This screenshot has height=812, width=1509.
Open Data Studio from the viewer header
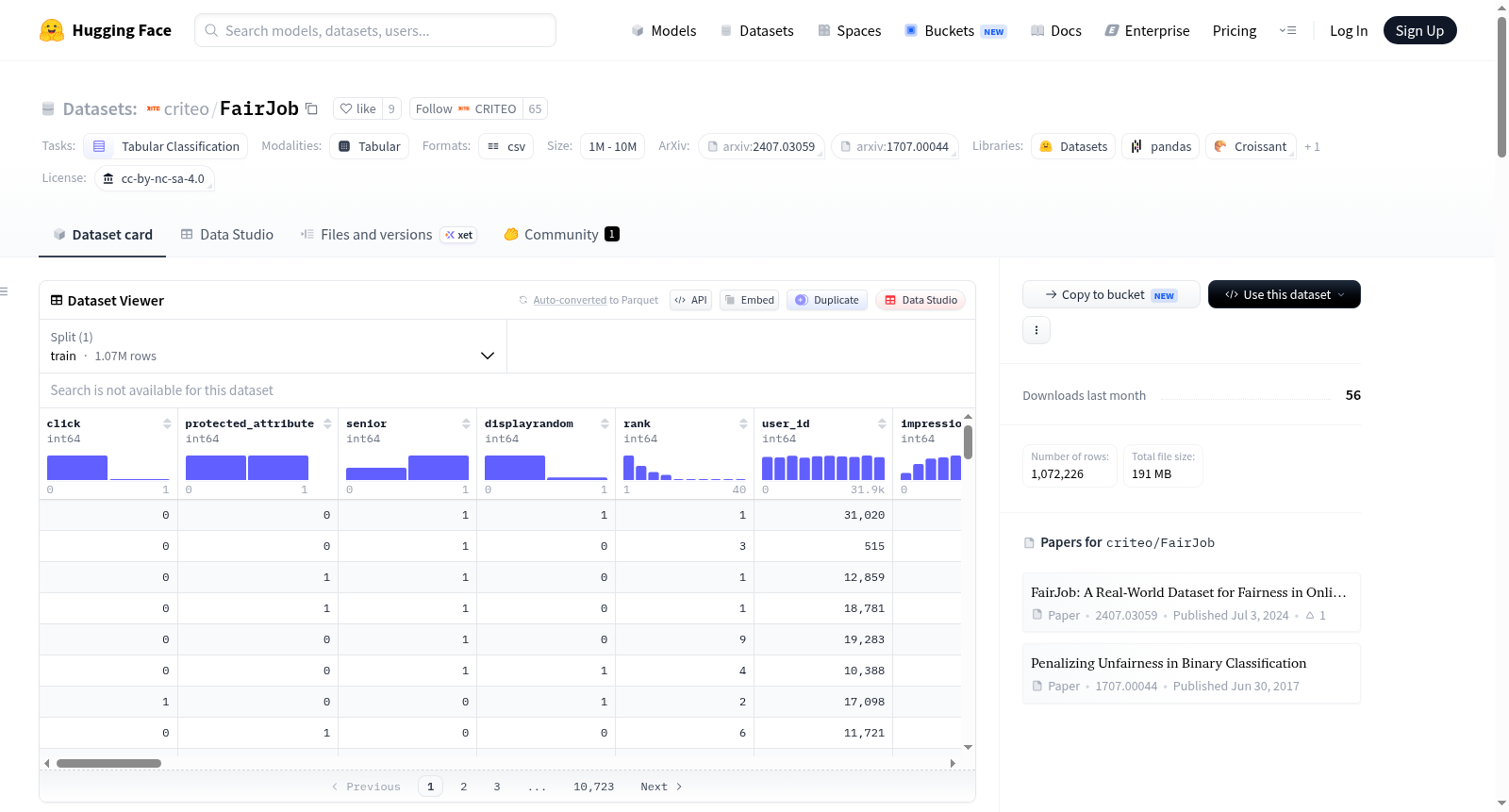coord(920,300)
